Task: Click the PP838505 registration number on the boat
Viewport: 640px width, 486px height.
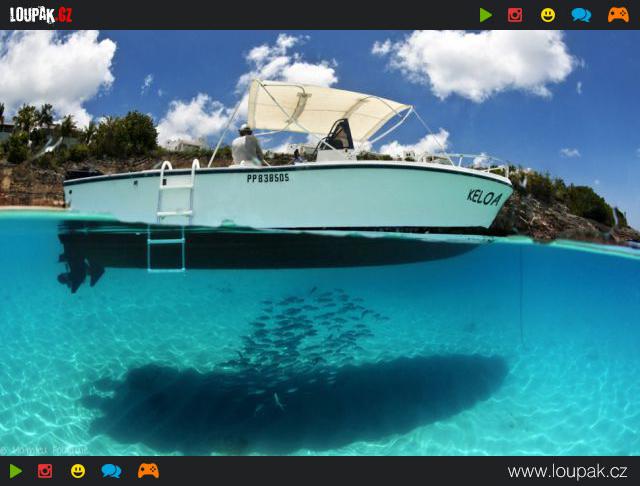Action: [x=268, y=178]
